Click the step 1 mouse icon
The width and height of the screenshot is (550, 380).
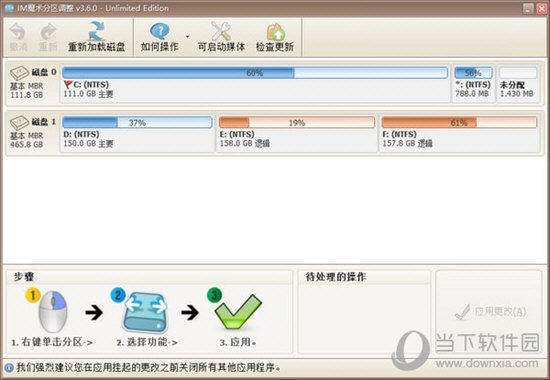coord(53,312)
